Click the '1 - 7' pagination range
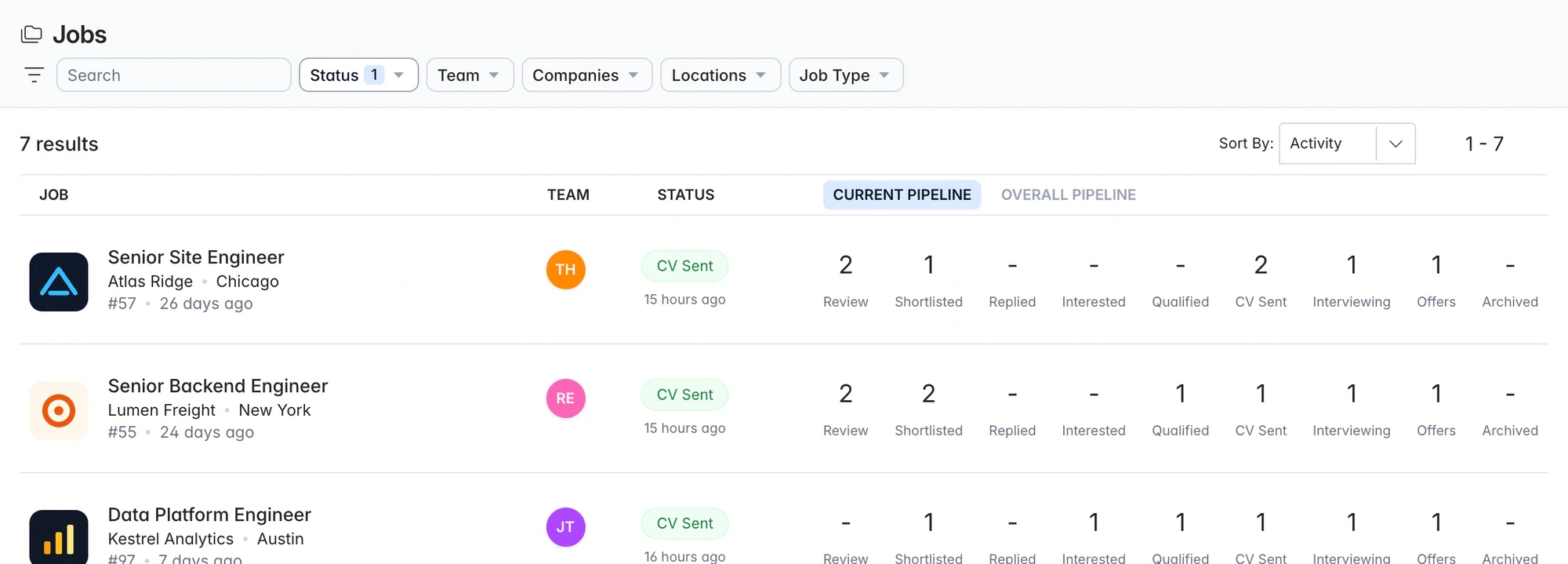The height and width of the screenshot is (564, 1568). click(x=1484, y=144)
